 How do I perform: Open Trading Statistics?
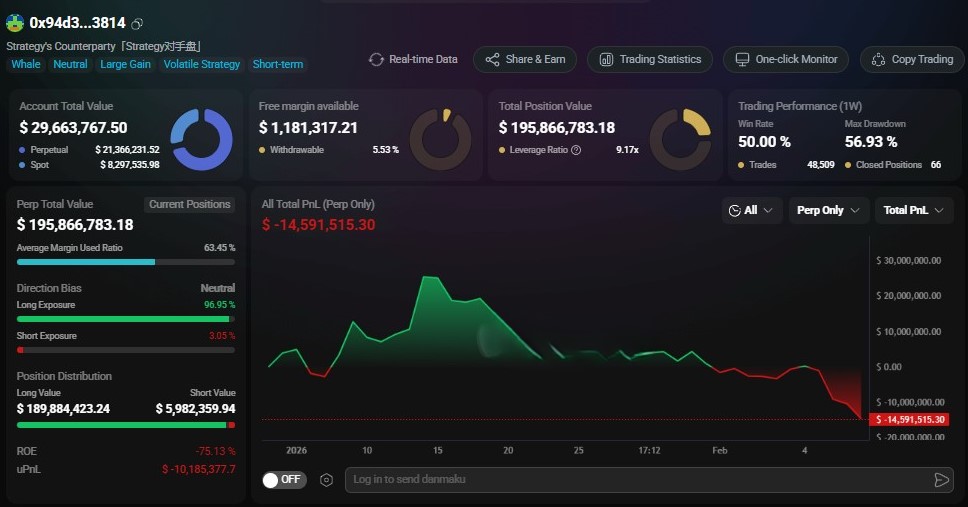tap(650, 59)
